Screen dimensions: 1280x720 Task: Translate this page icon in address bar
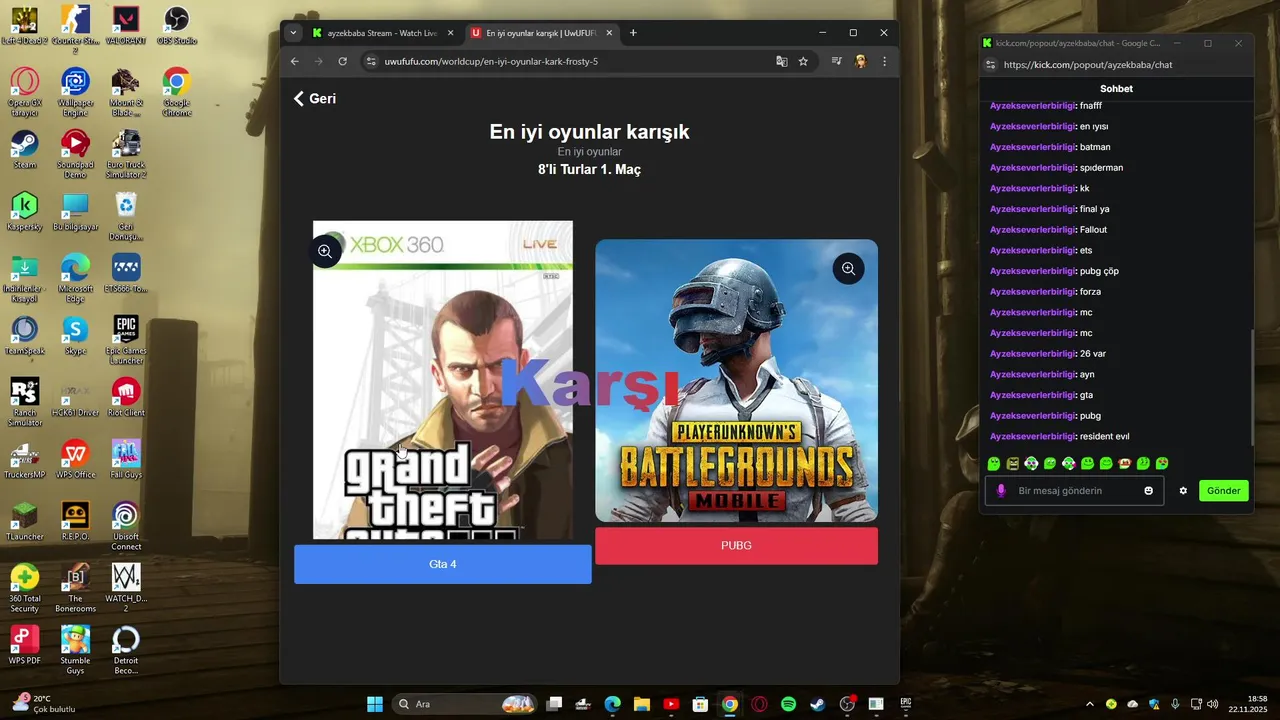782,61
